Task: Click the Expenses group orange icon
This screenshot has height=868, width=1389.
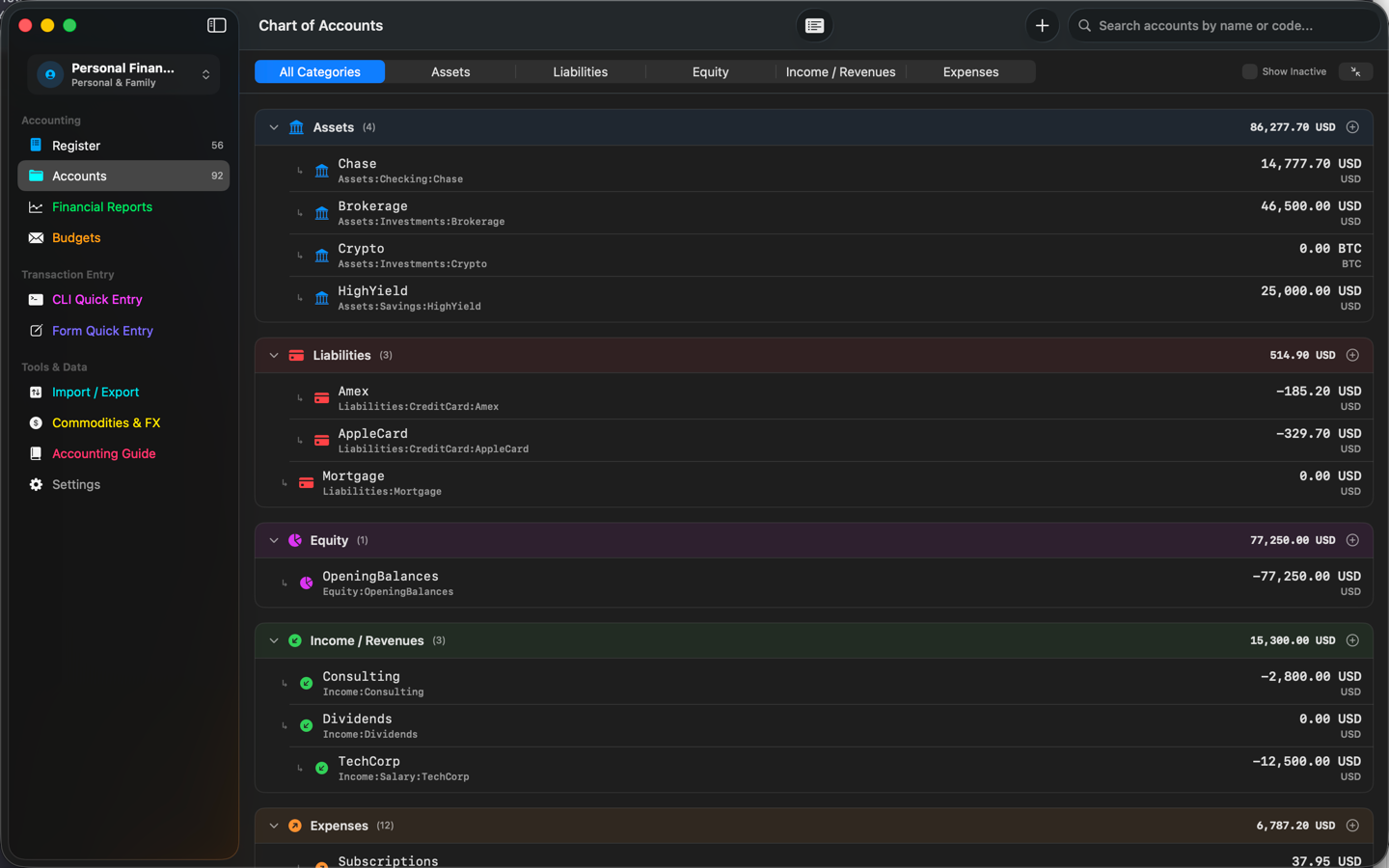Action: (x=295, y=826)
